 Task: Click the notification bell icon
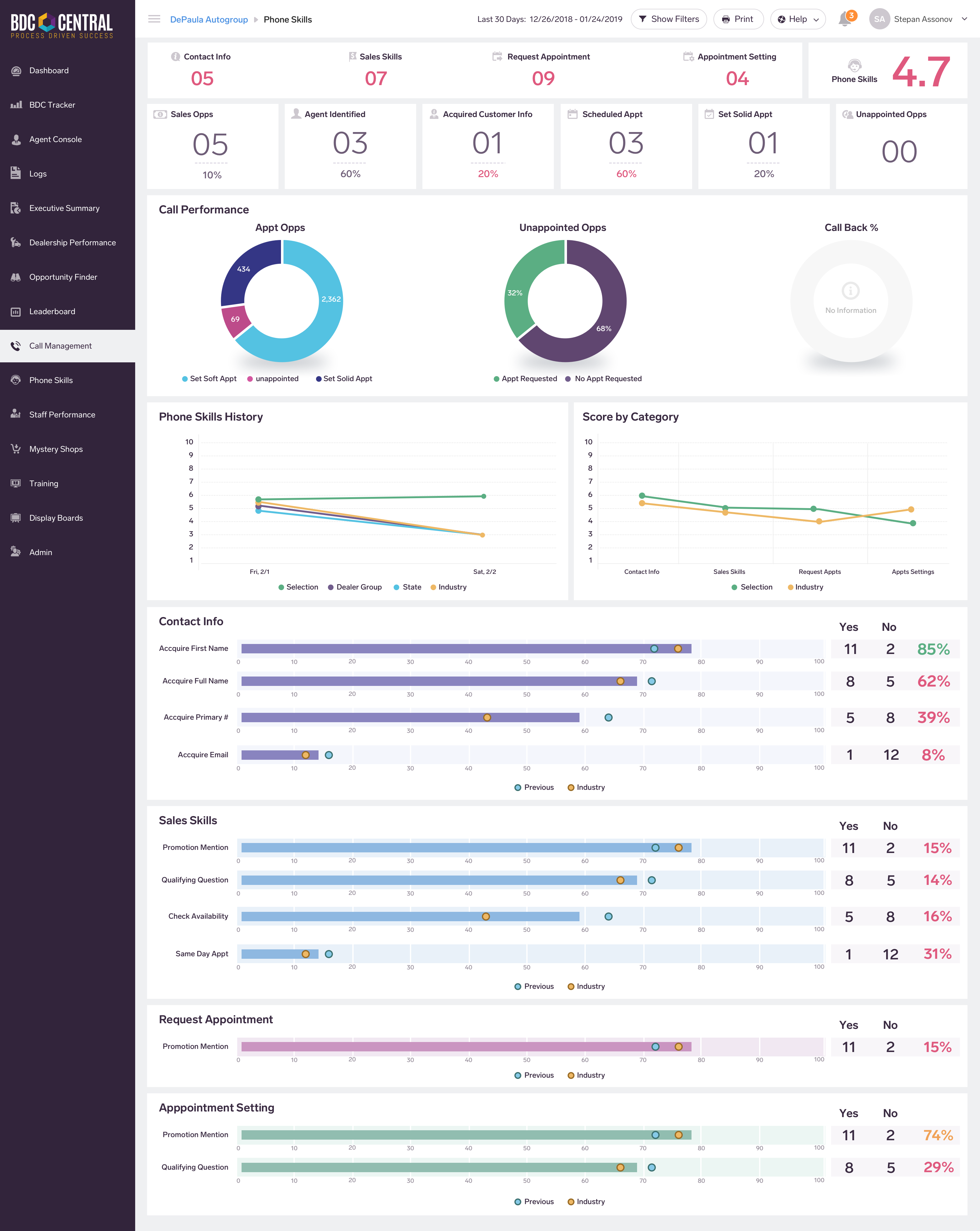(845, 19)
